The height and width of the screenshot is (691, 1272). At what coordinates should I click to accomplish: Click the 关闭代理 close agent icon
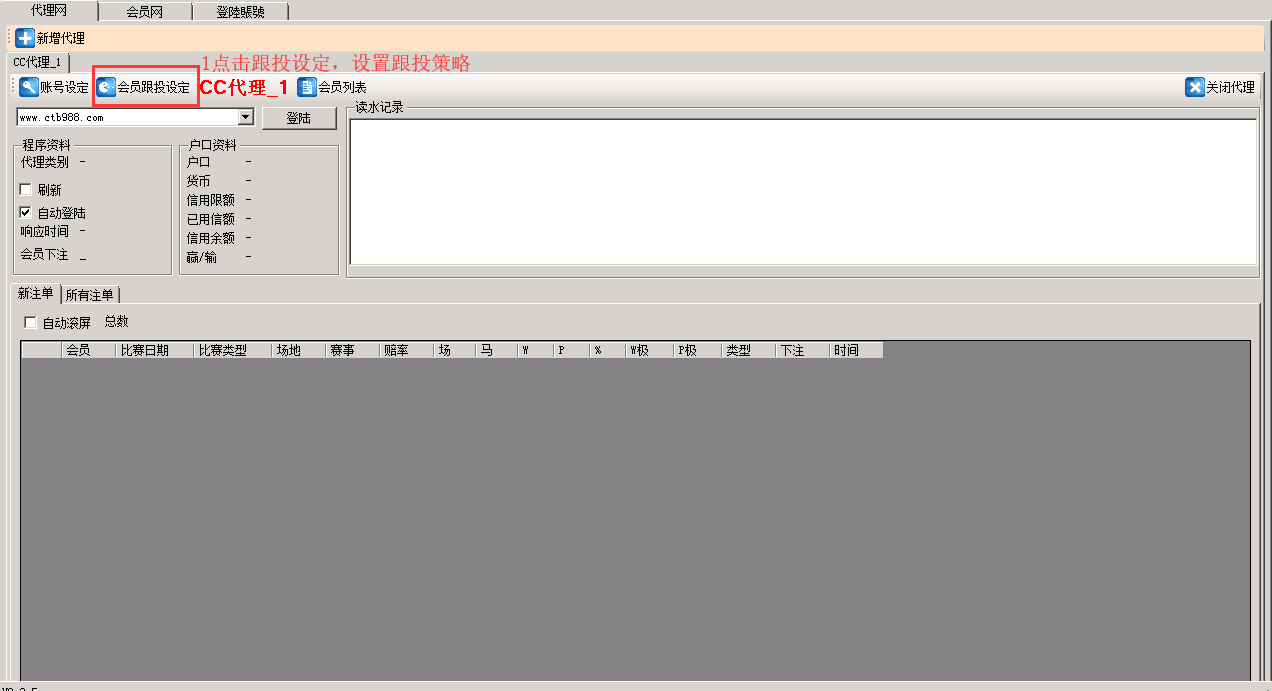(x=1195, y=87)
